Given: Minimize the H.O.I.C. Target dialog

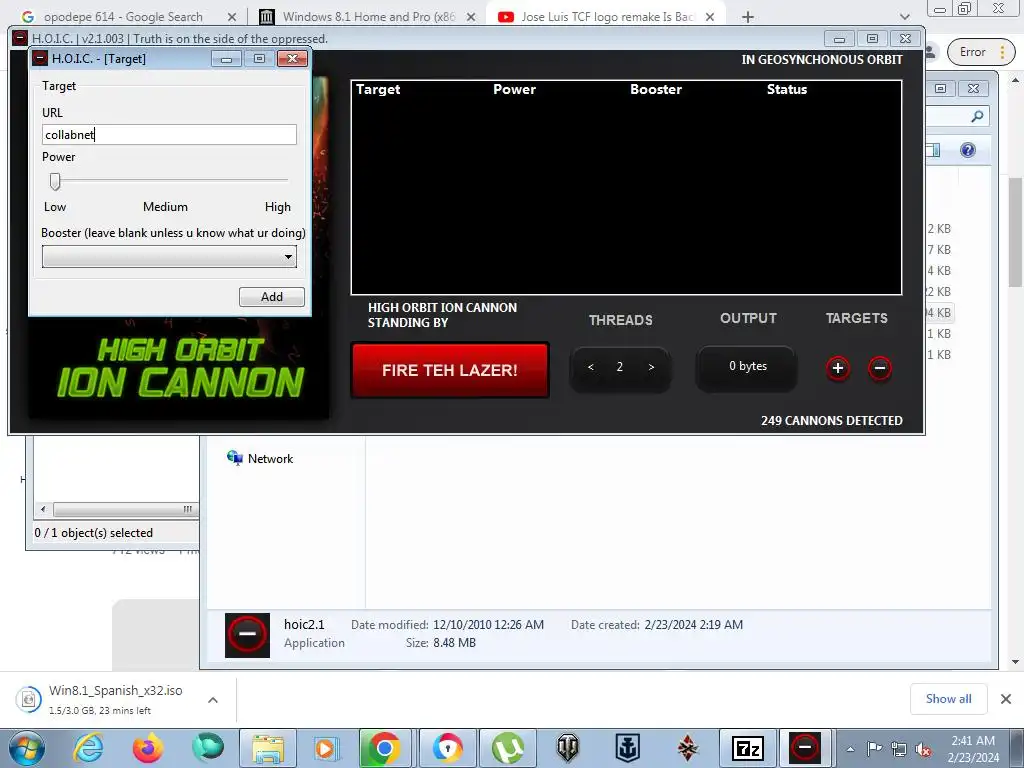Looking at the screenshot, I should tap(227, 59).
